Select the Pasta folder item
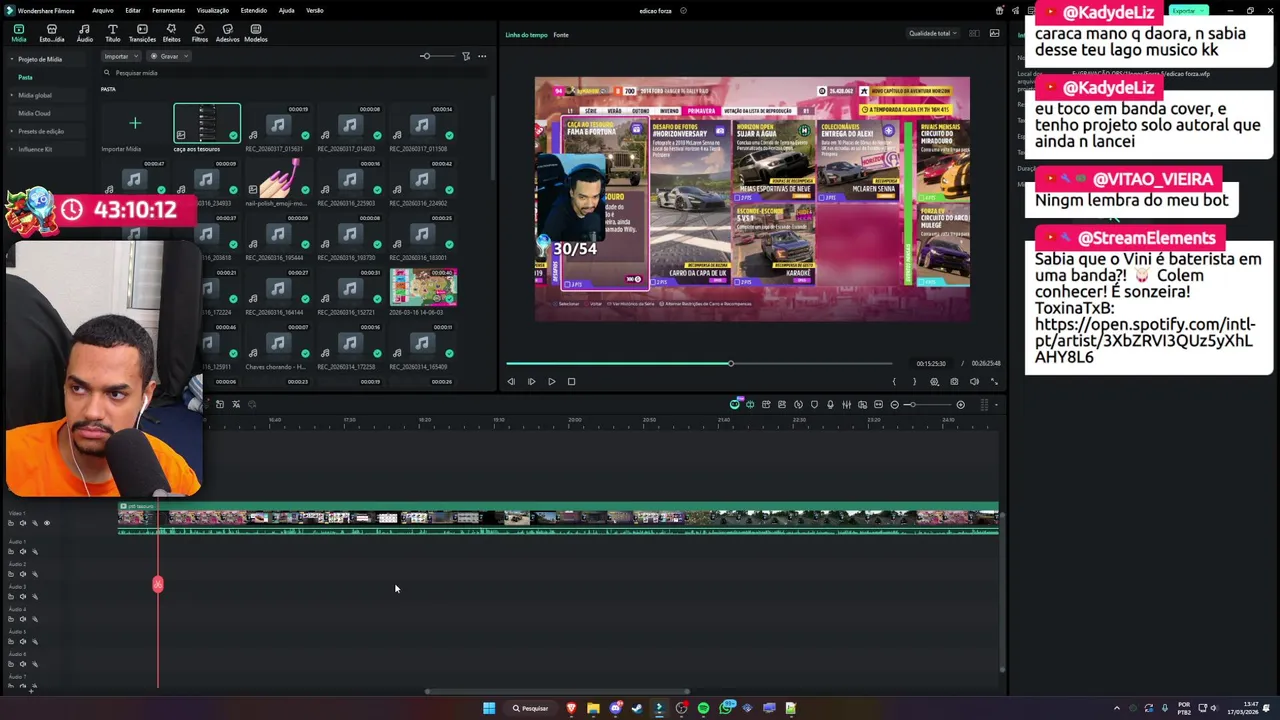Image resolution: width=1280 pixels, height=720 pixels. (25, 77)
